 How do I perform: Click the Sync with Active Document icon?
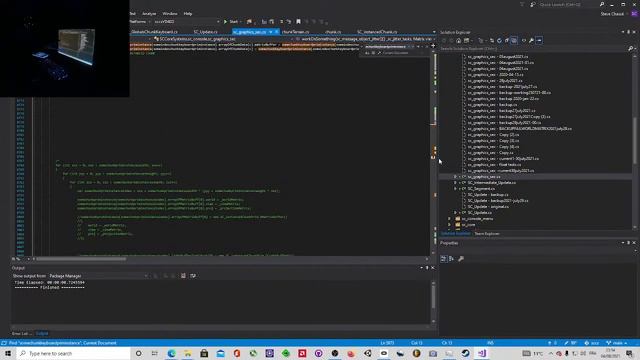(x=492, y=40)
